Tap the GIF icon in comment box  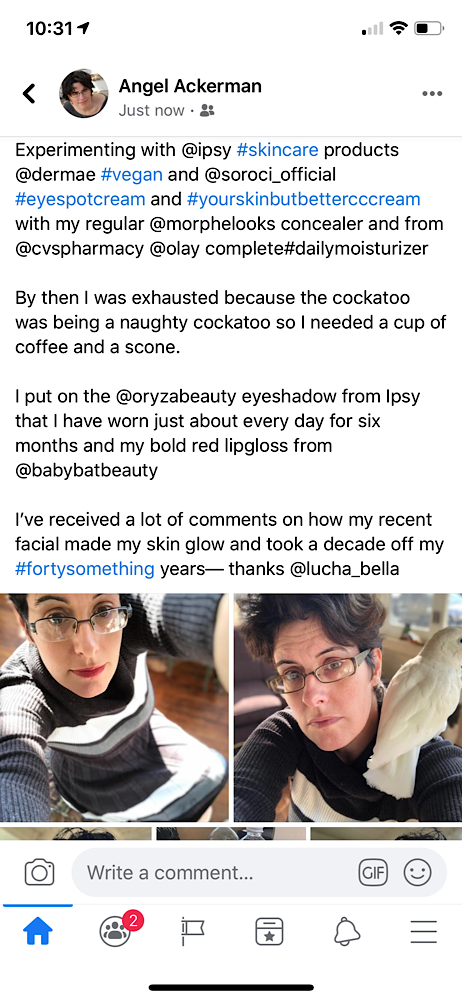(373, 872)
